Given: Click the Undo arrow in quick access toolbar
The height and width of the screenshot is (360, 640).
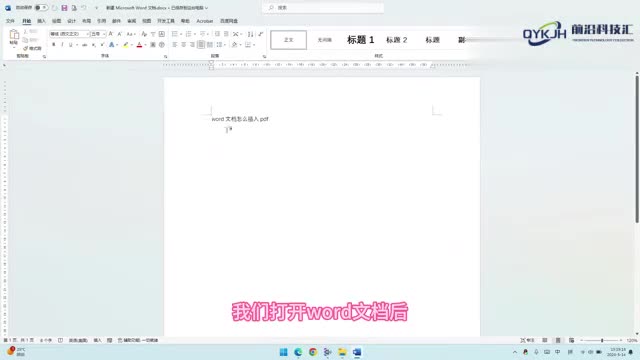Looking at the screenshot, I should coord(84,8).
